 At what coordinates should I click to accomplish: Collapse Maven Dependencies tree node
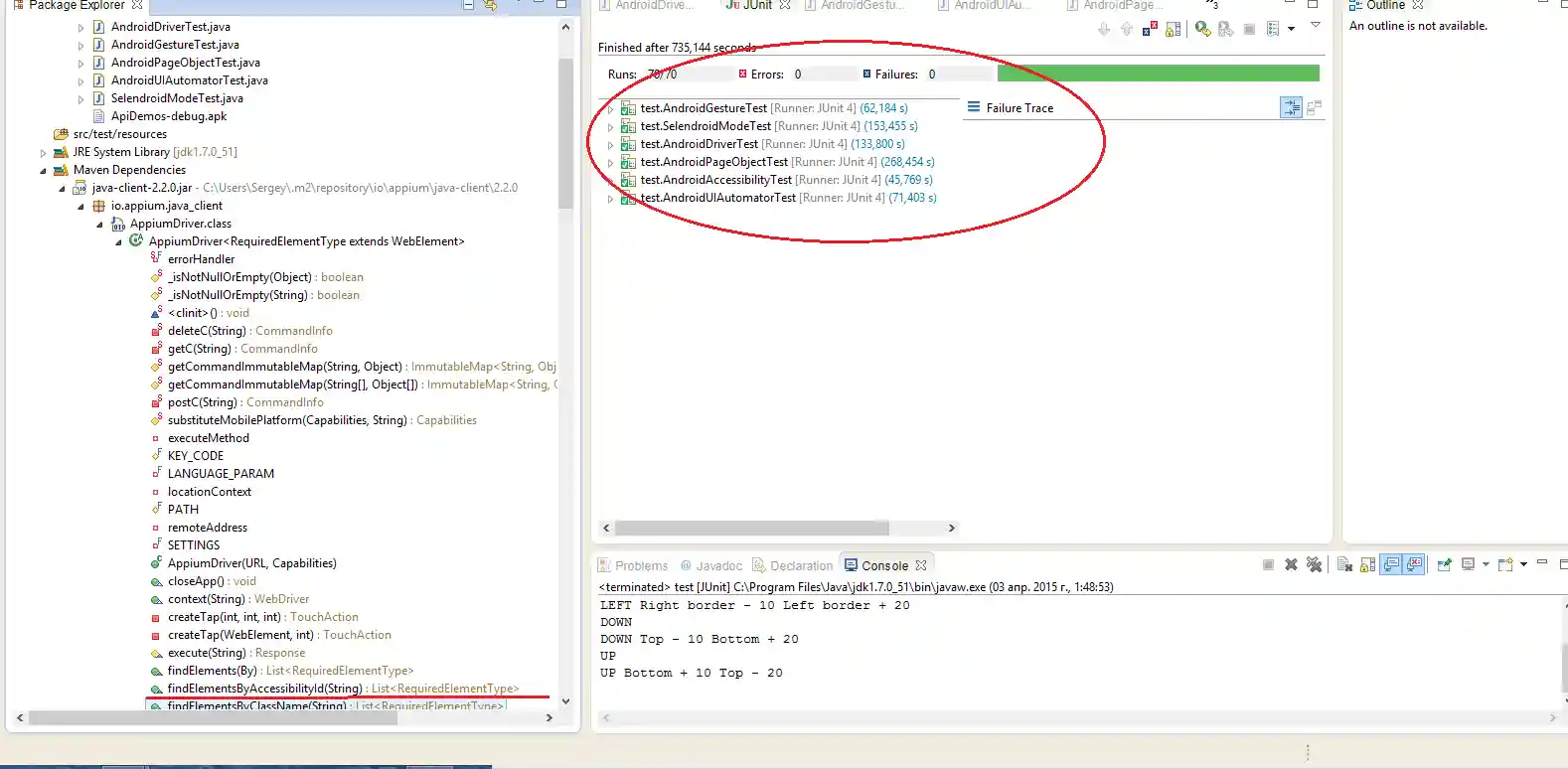click(43, 171)
